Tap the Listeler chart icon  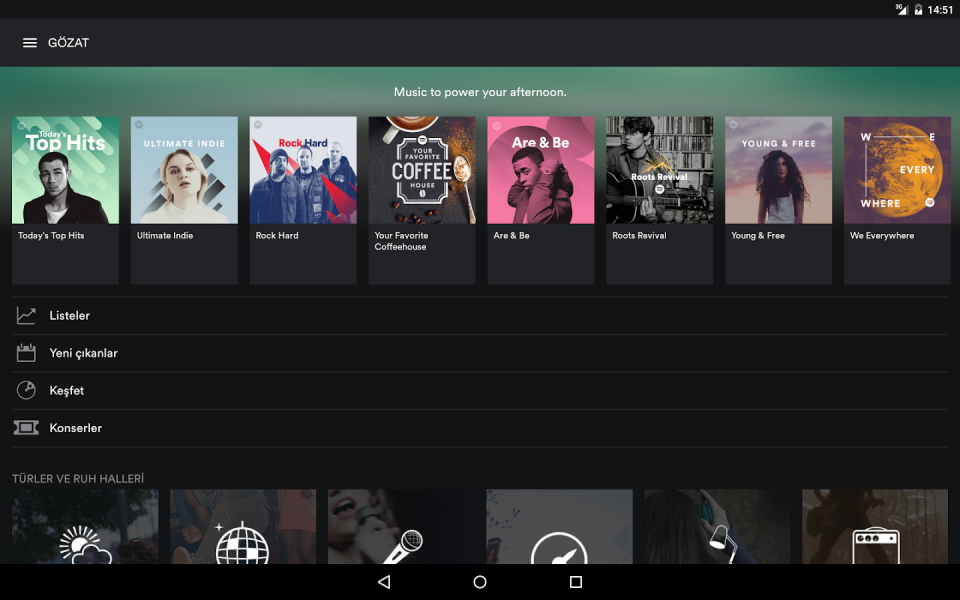coord(26,316)
